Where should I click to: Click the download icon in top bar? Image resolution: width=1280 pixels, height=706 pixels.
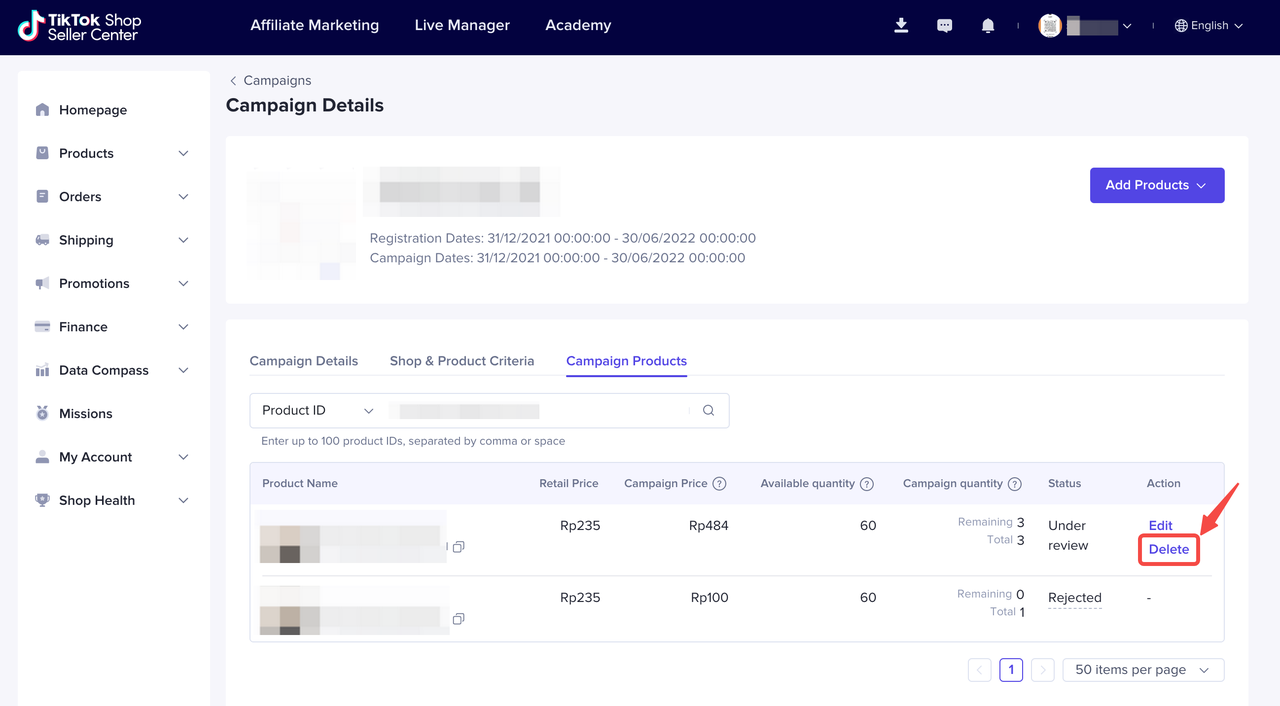click(x=901, y=26)
